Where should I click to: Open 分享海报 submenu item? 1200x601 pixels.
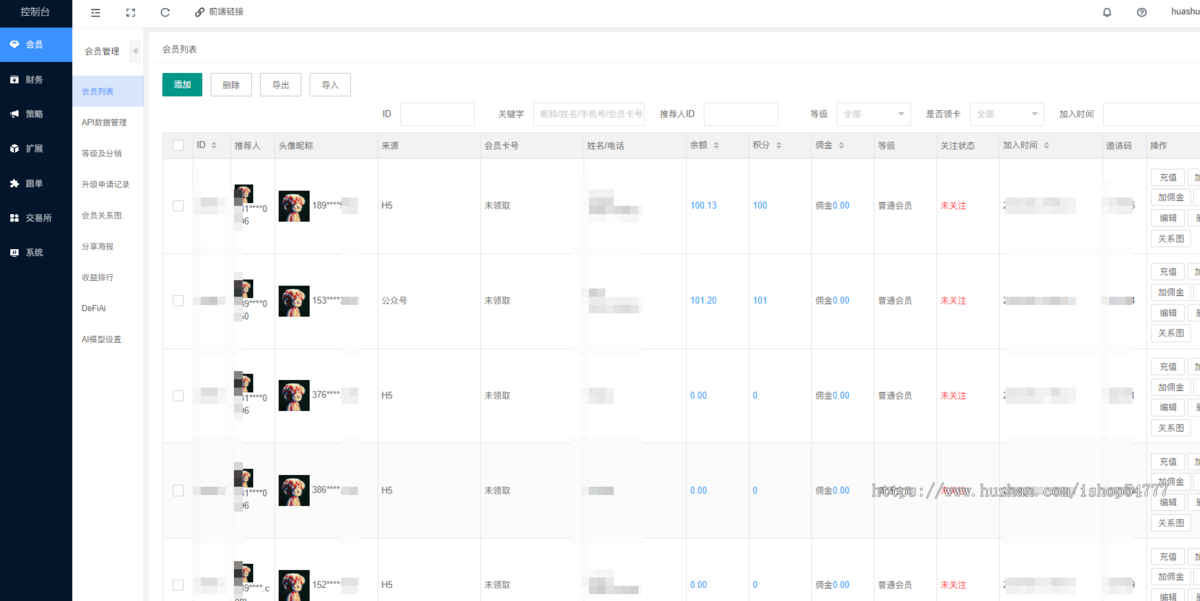pyautogui.click(x=108, y=246)
